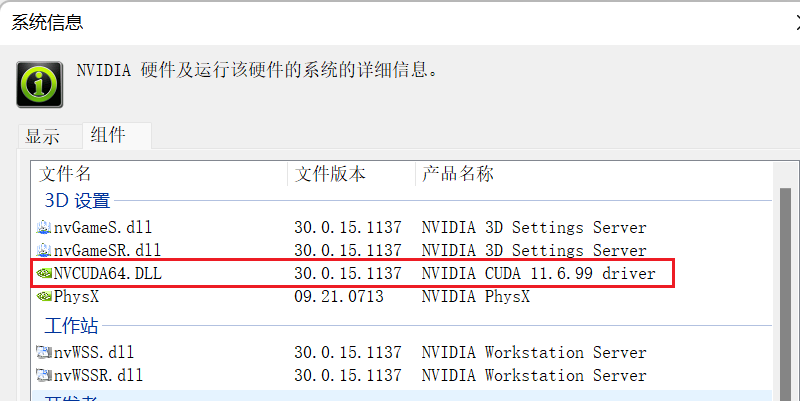Click nvGameS.dll's NVIDIA 3D Settings Server
Screen dimensions: 800x401
pos(534,227)
